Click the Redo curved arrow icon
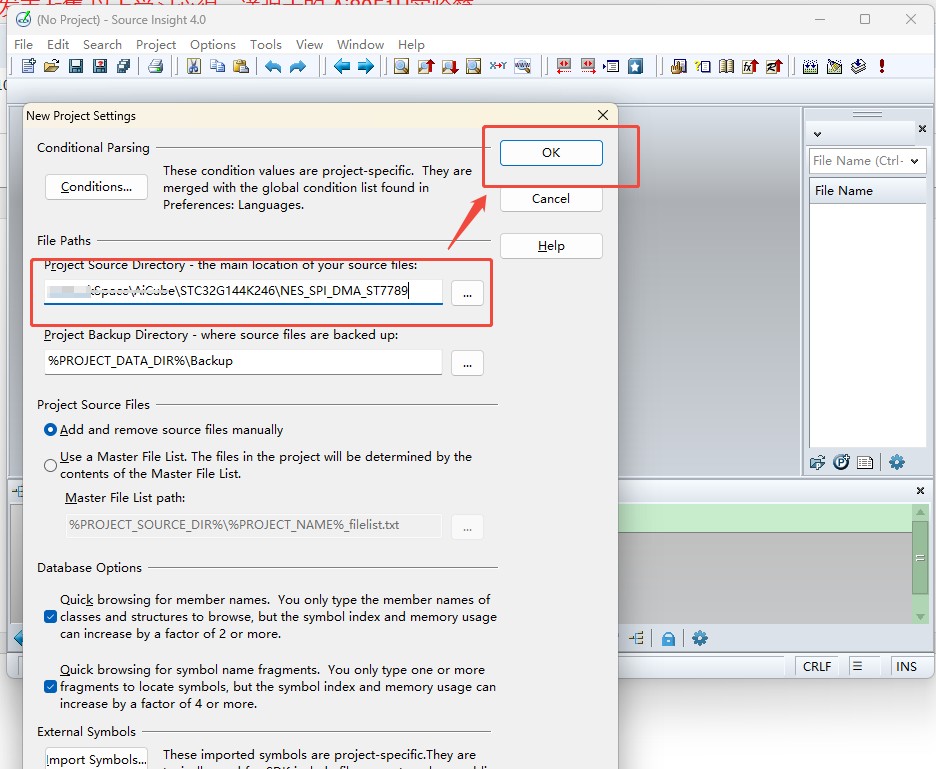Screen dimensions: 936x769 tap(297, 66)
